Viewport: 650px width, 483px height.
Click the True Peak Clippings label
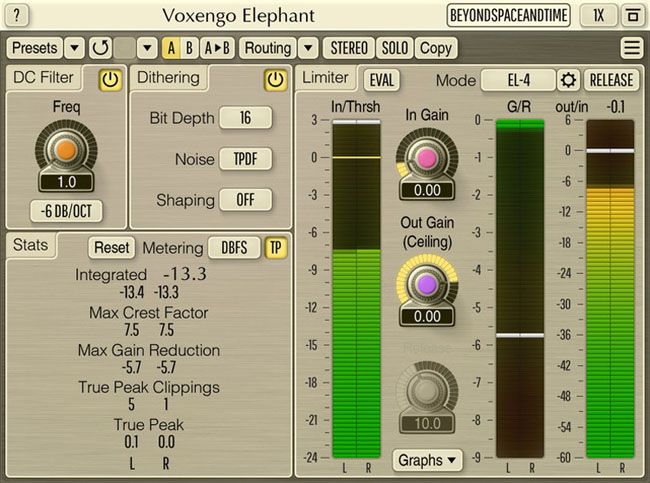(x=149, y=388)
